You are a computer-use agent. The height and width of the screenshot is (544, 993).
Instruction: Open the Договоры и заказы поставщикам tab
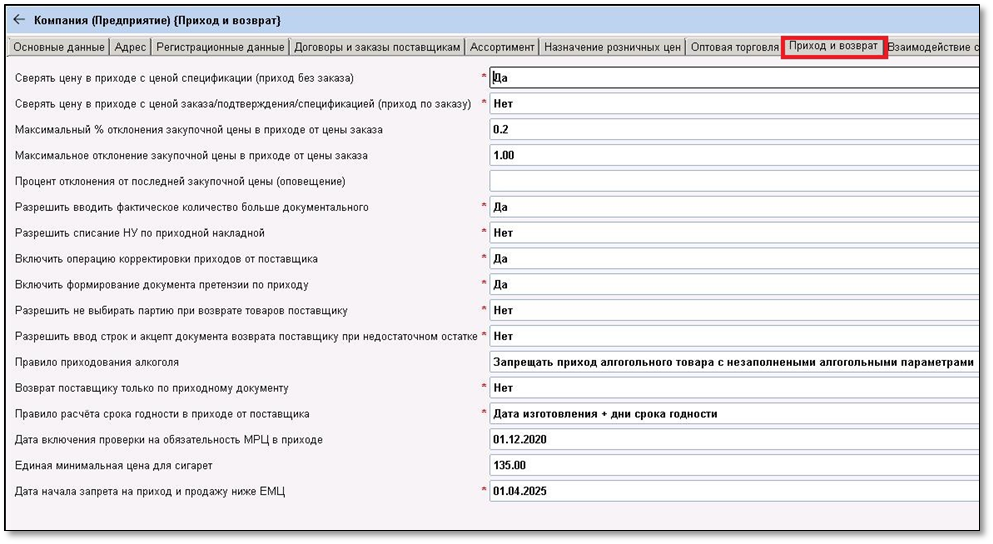(x=379, y=47)
